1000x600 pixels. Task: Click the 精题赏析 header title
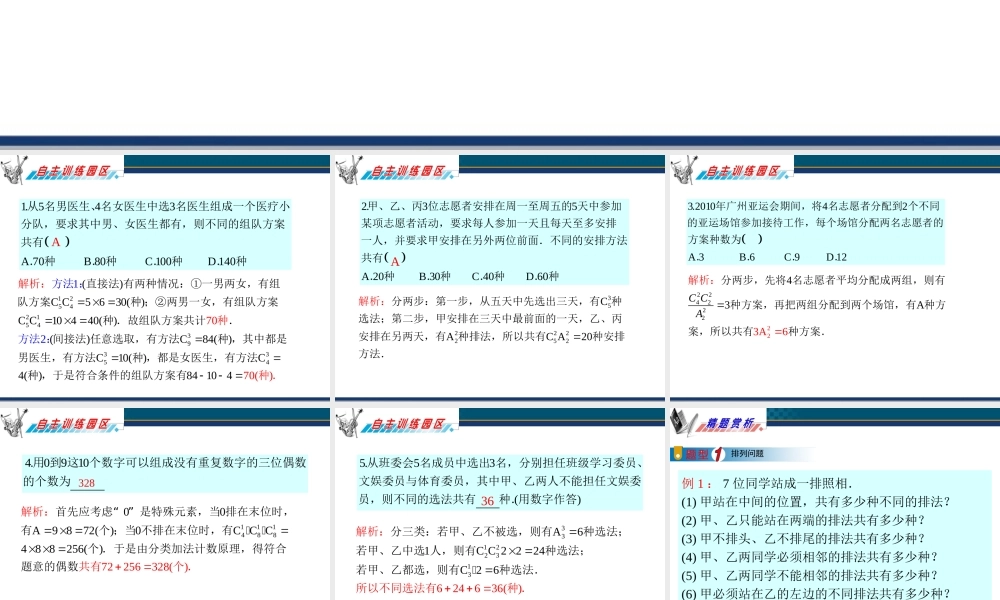[x=731, y=423]
